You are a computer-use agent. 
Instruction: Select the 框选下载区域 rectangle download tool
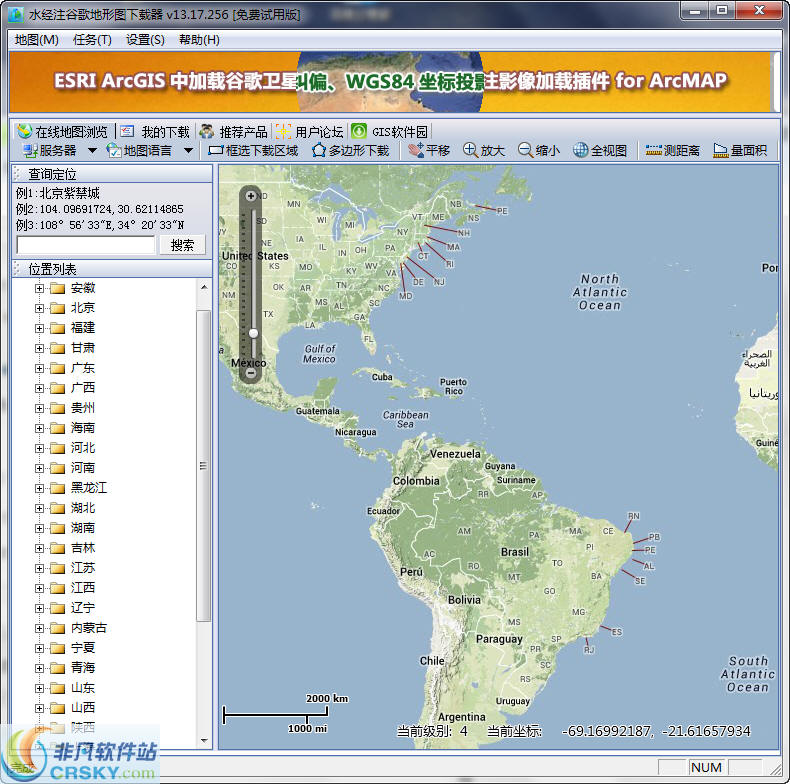coord(253,150)
